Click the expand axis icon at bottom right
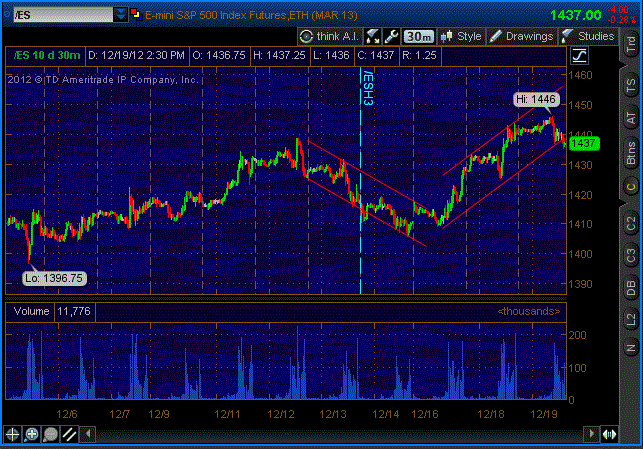Screen dimensions: 643x449 [609, 434]
